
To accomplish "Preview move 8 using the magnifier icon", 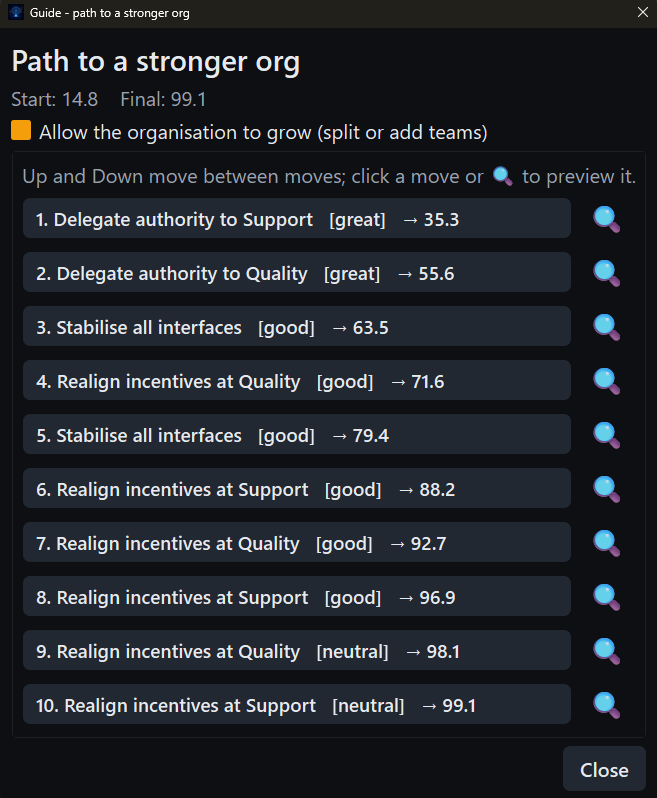I will click(x=606, y=596).
